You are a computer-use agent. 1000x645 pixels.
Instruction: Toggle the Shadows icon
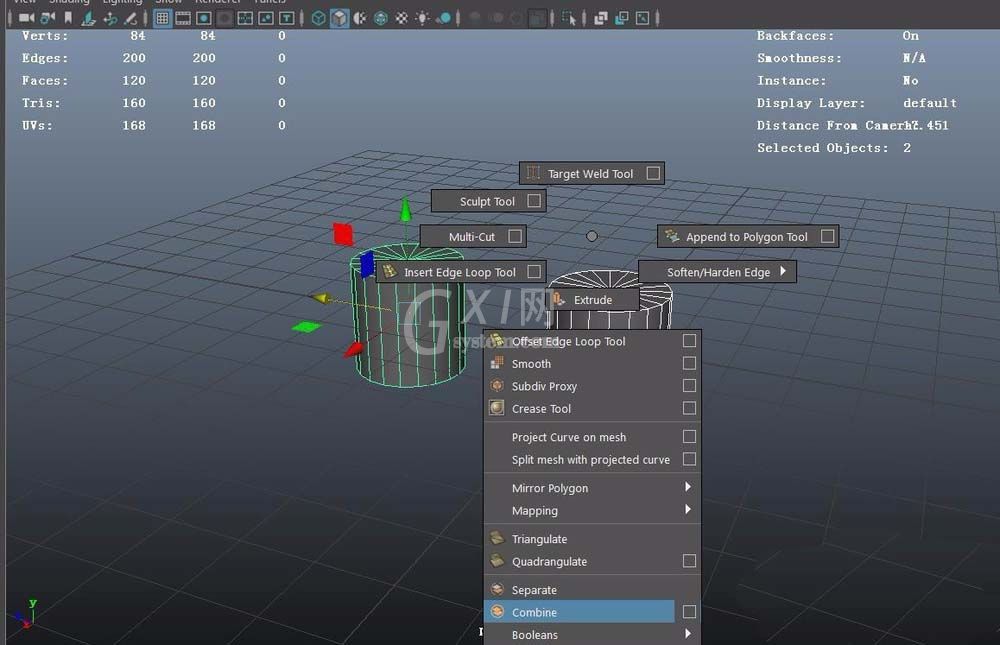click(x=445, y=18)
